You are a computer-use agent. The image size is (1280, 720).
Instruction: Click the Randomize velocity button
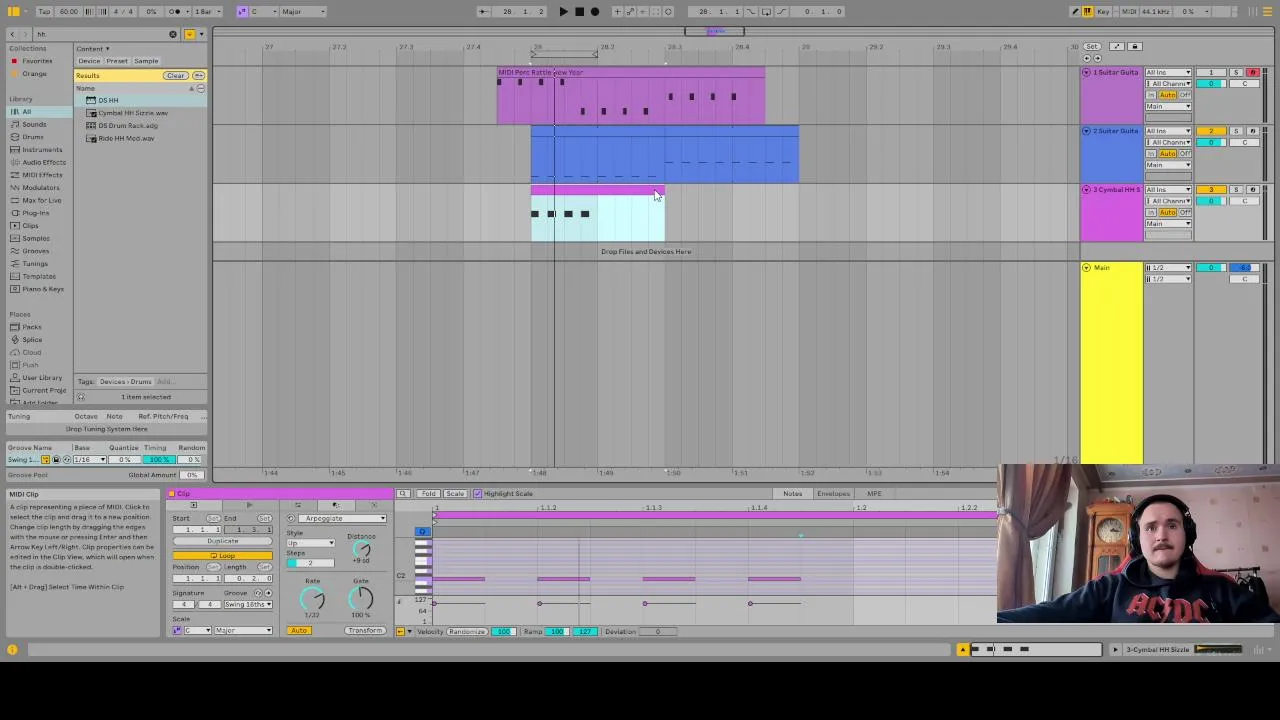pos(467,632)
